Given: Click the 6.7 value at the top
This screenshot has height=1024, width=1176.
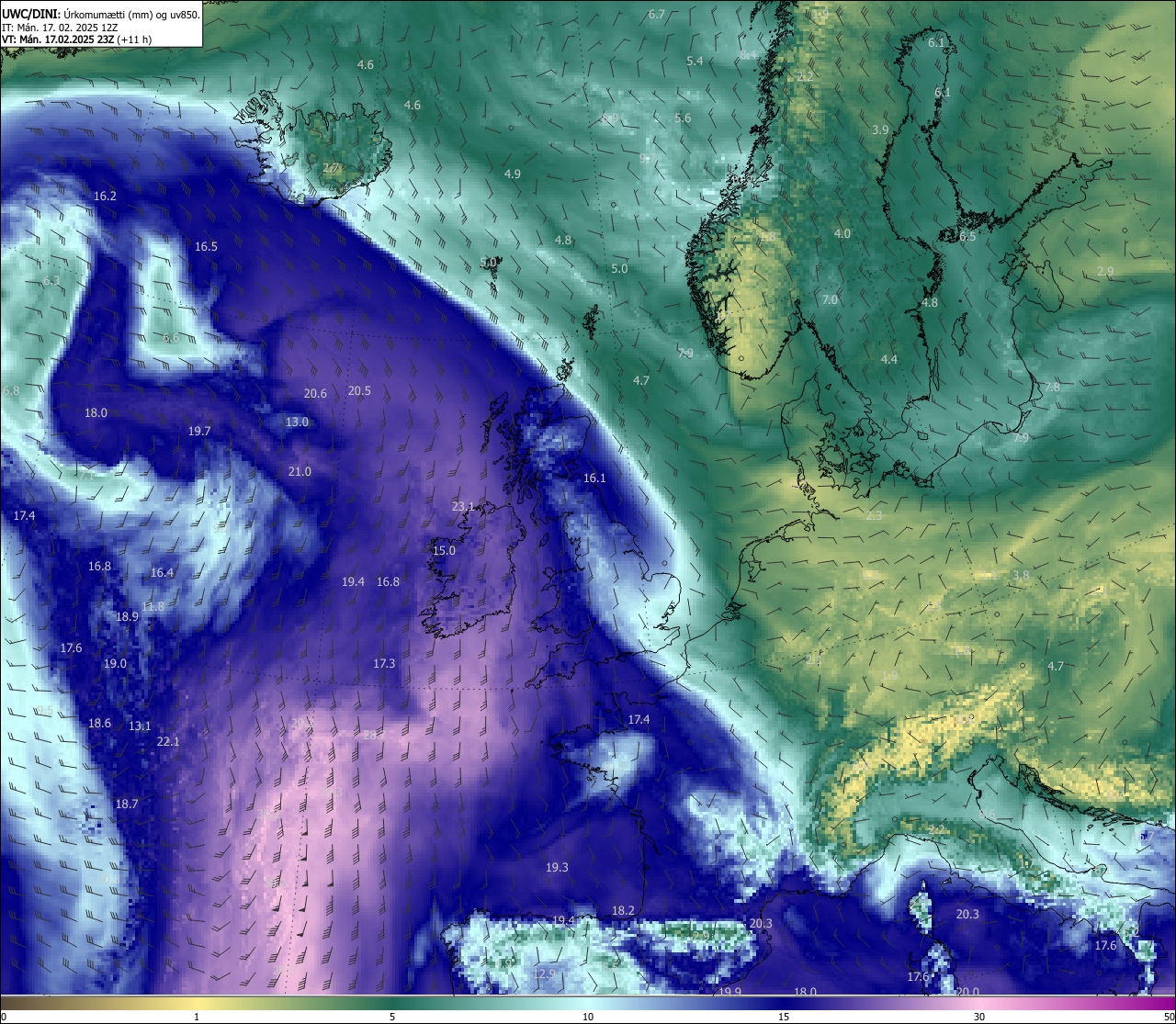Looking at the screenshot, I should point(656,14).
